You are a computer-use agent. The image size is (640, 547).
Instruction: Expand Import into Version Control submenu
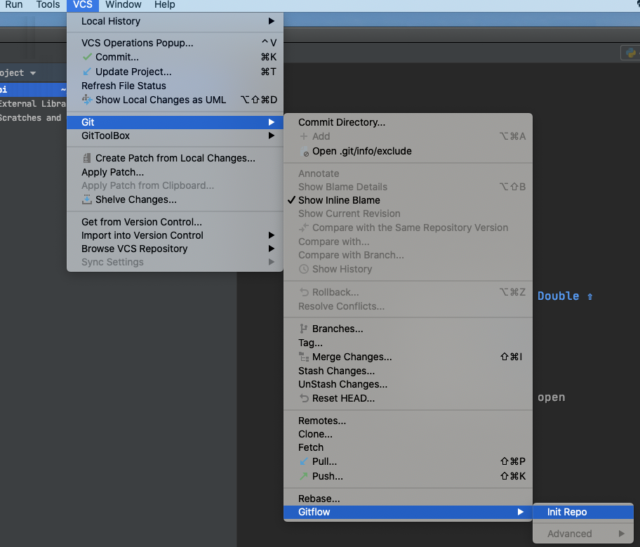point(175,235)
